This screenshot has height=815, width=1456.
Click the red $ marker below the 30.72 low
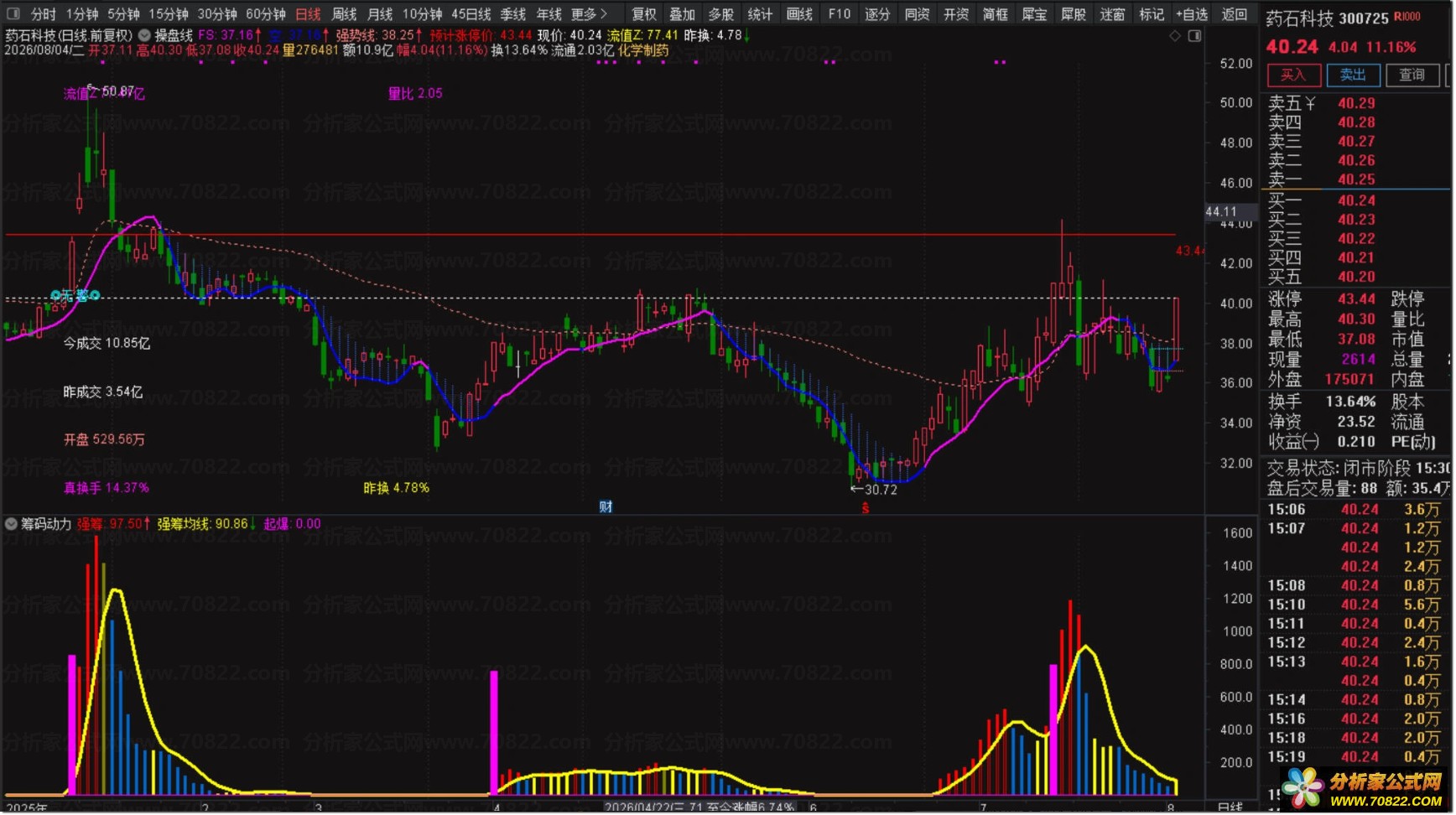coord(866,508)
